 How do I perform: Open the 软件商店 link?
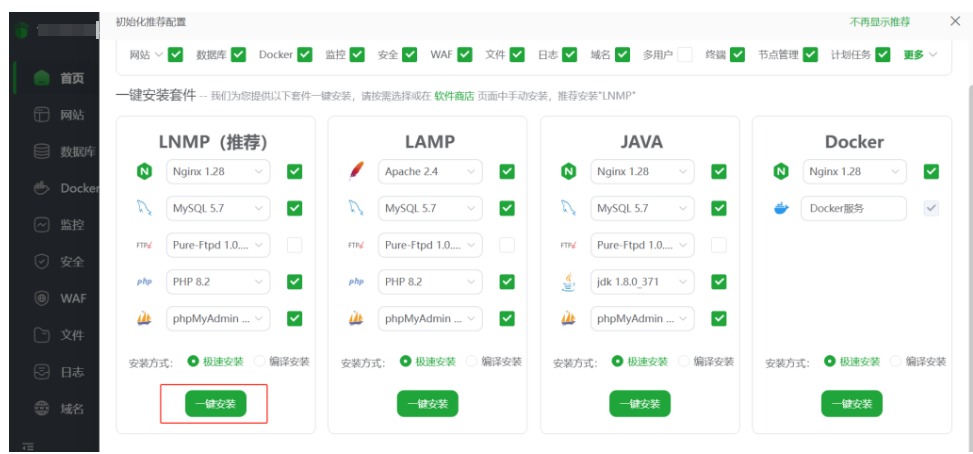click(x=453, y=96)
